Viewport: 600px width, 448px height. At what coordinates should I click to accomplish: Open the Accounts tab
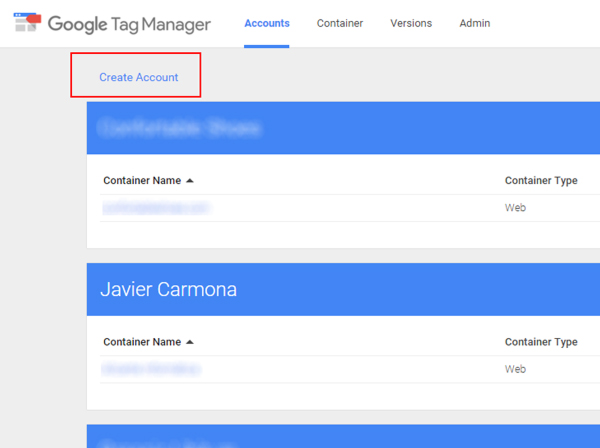pos(267,23)
